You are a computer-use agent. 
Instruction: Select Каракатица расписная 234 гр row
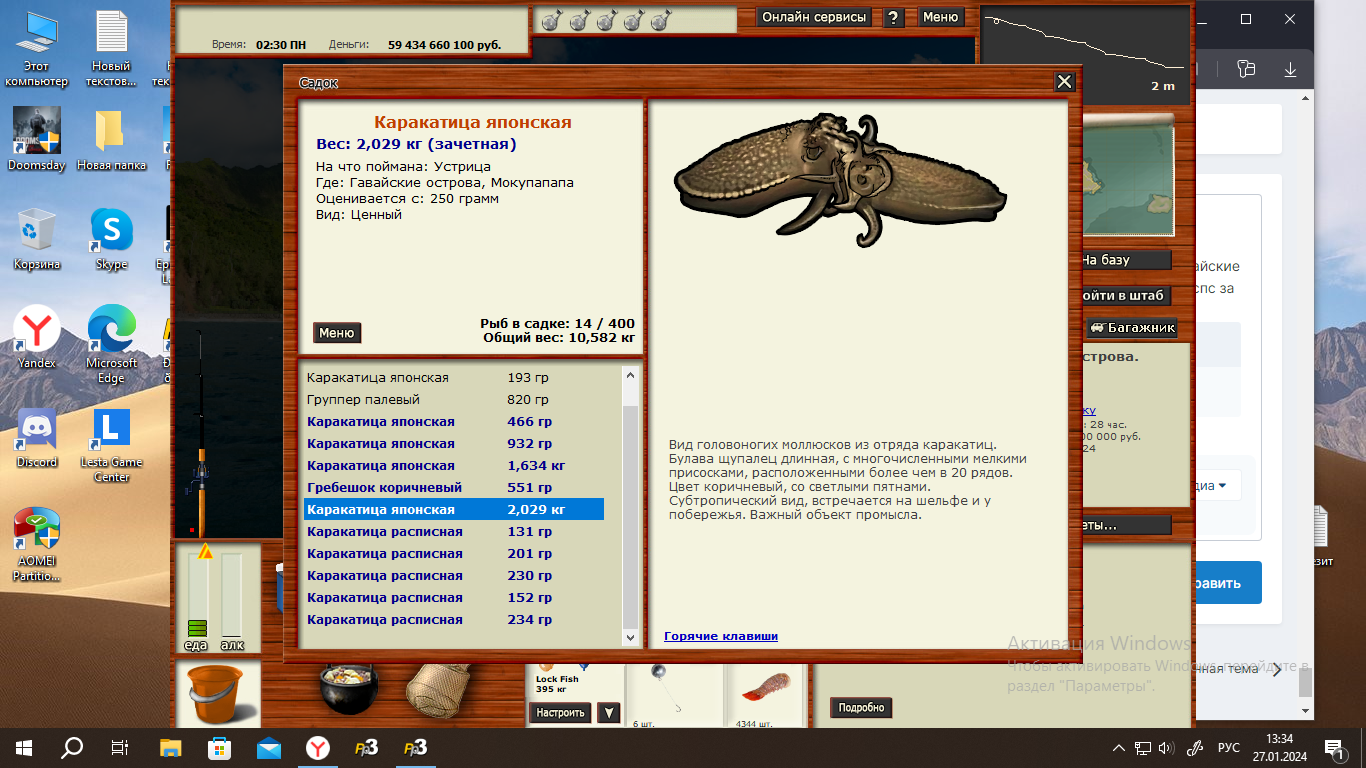454,620
